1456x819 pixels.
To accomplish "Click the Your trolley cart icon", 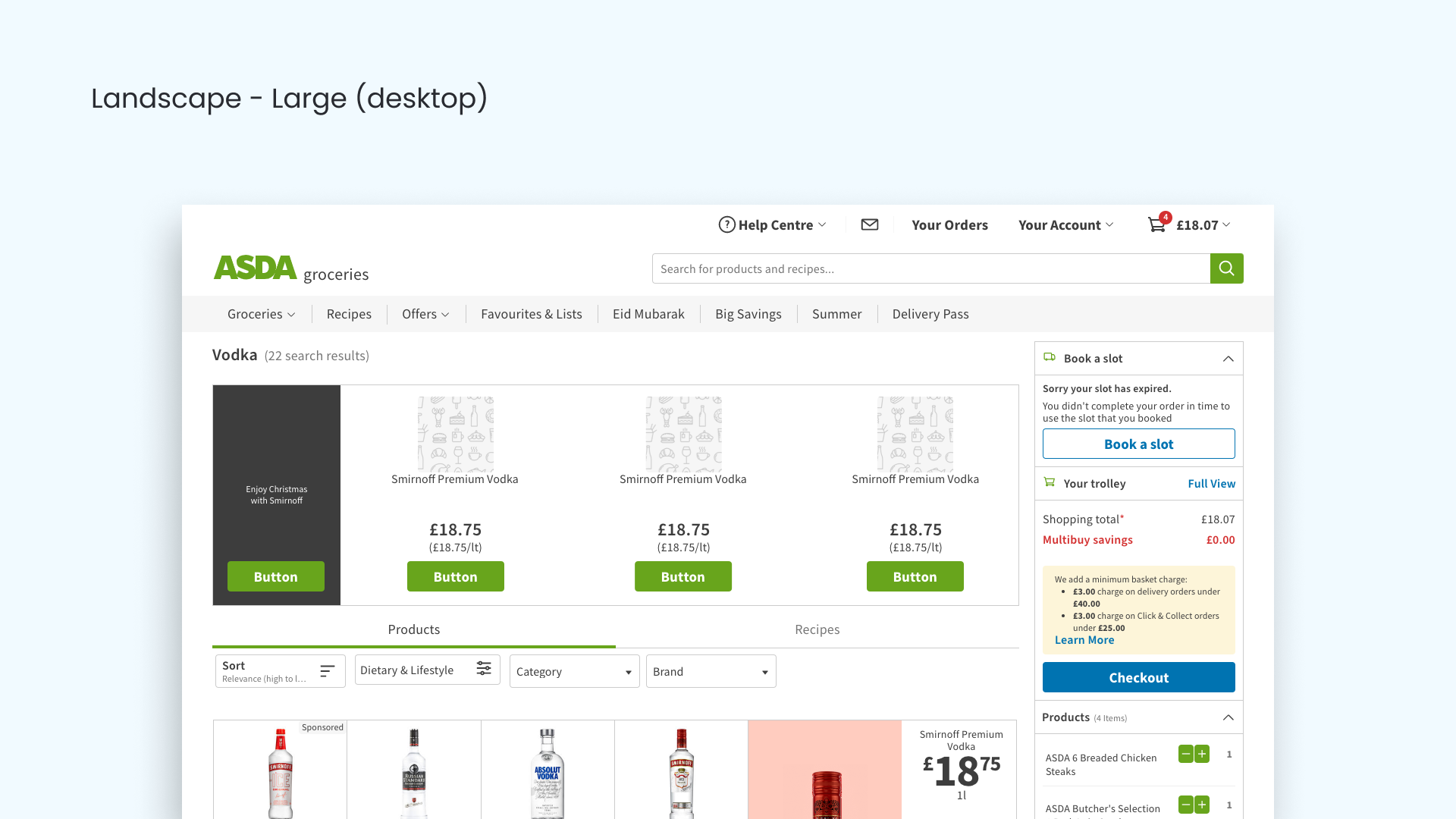I will [x=1050, y=482].
